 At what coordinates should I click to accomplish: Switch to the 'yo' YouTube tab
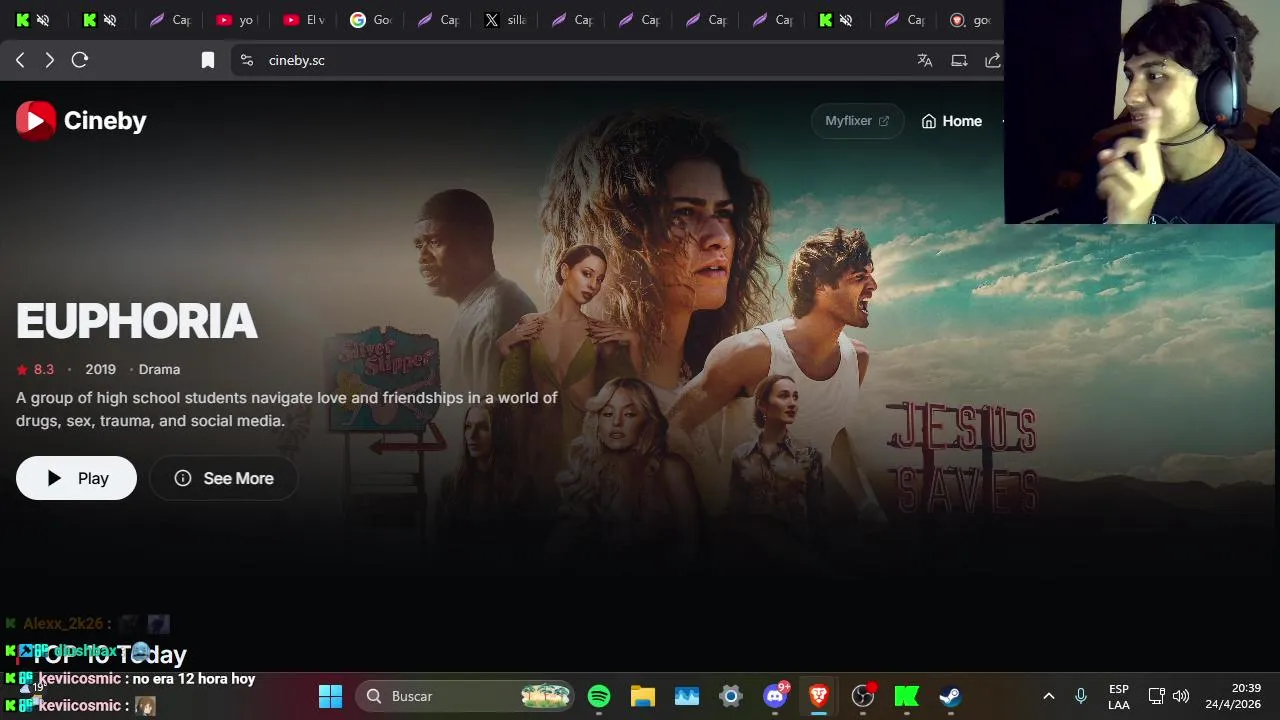236,20
